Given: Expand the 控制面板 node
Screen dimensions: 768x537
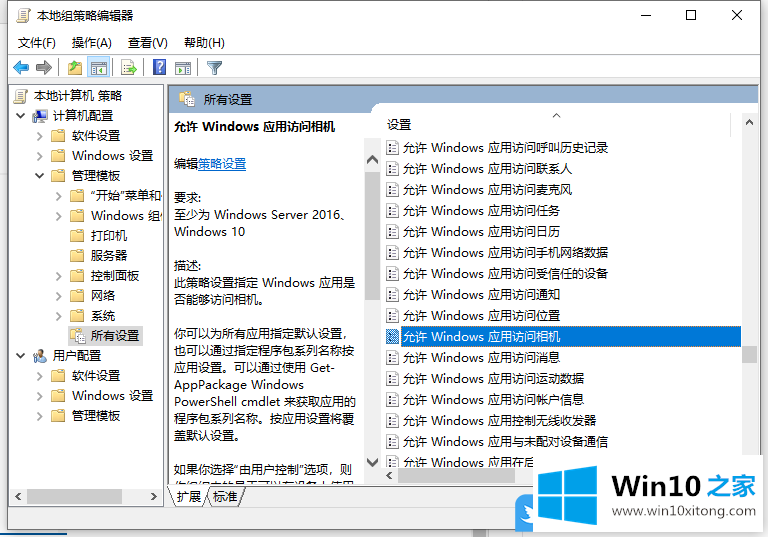Looking at the screenshot, I should tap(59, 276).
